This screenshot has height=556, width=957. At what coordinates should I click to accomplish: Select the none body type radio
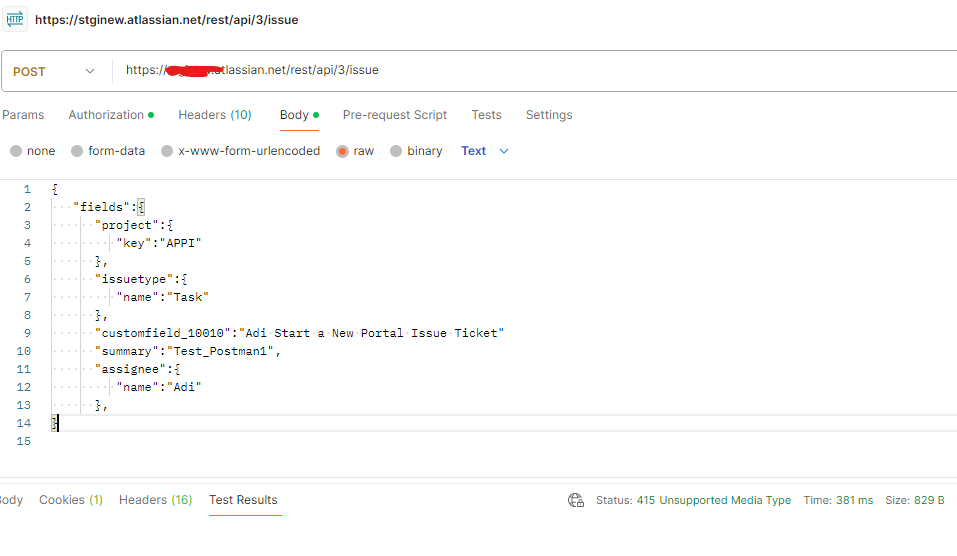pyautogui.click(x=16, y=151)
